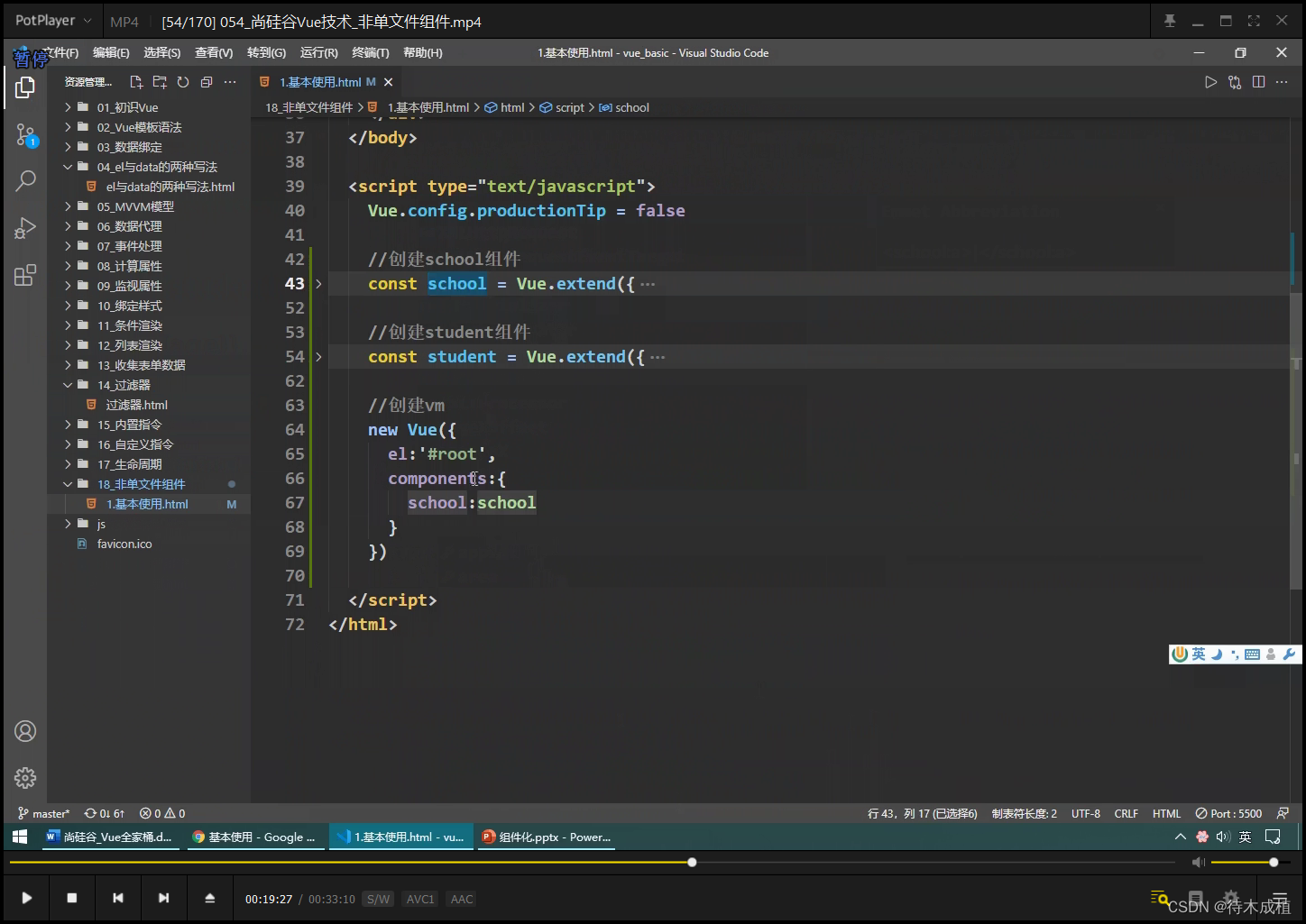Click the feedback icon in status bar

[1283, 813]
